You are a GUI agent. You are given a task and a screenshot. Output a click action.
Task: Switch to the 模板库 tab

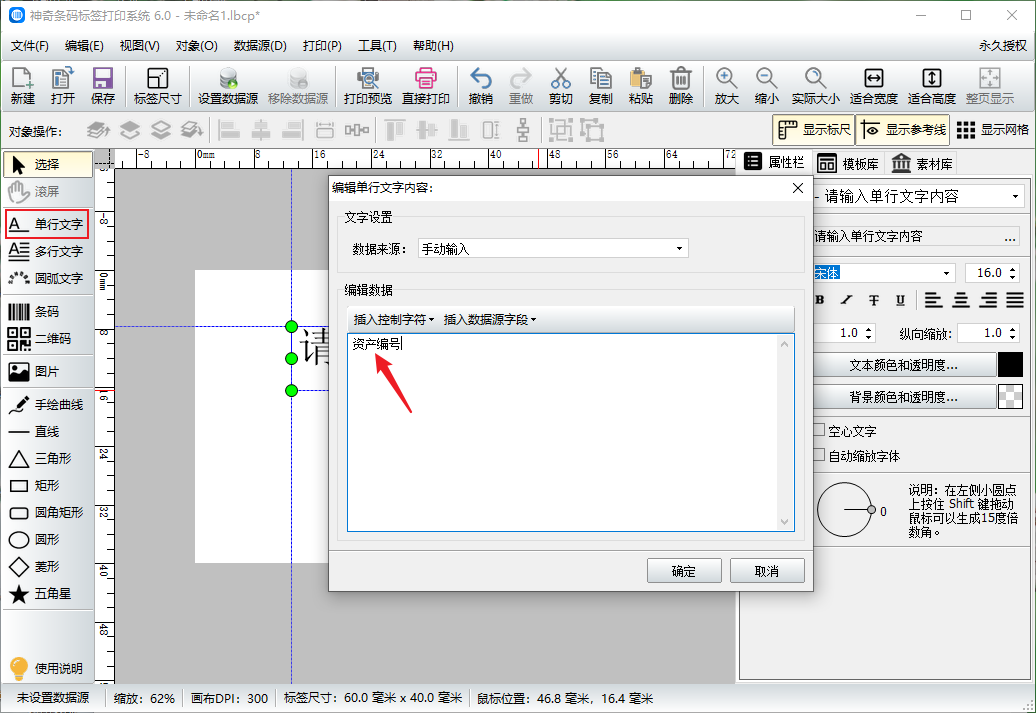849,163
